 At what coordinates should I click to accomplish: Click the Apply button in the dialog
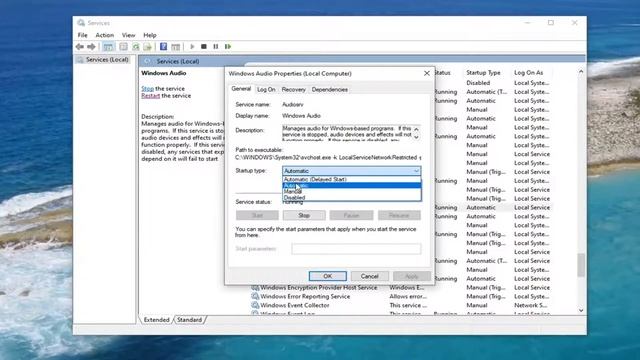point(412,276)
